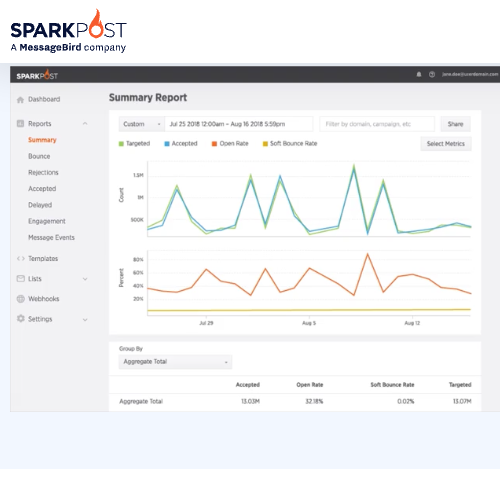Click the Summary Report heading
The height and width of the screenshot is (500, 500).
(x=148, y=98)
